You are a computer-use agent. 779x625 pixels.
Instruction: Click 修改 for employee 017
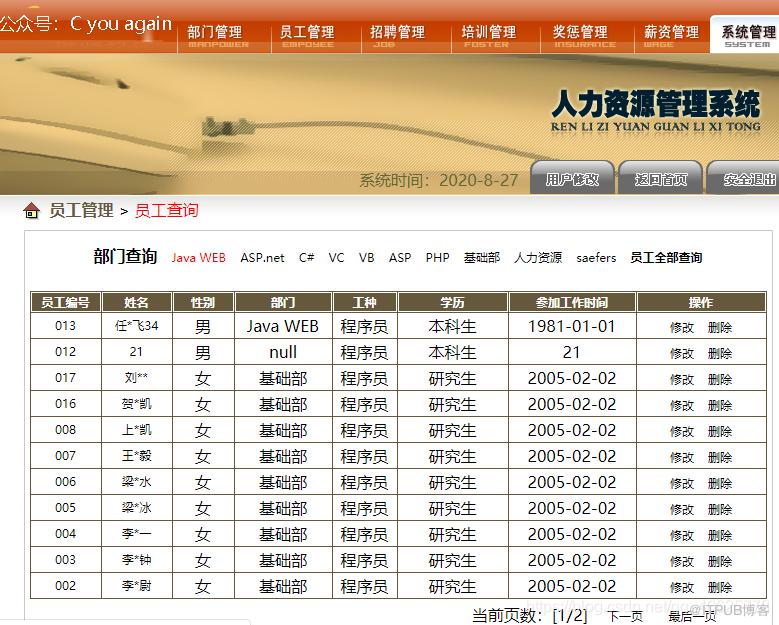682,380
